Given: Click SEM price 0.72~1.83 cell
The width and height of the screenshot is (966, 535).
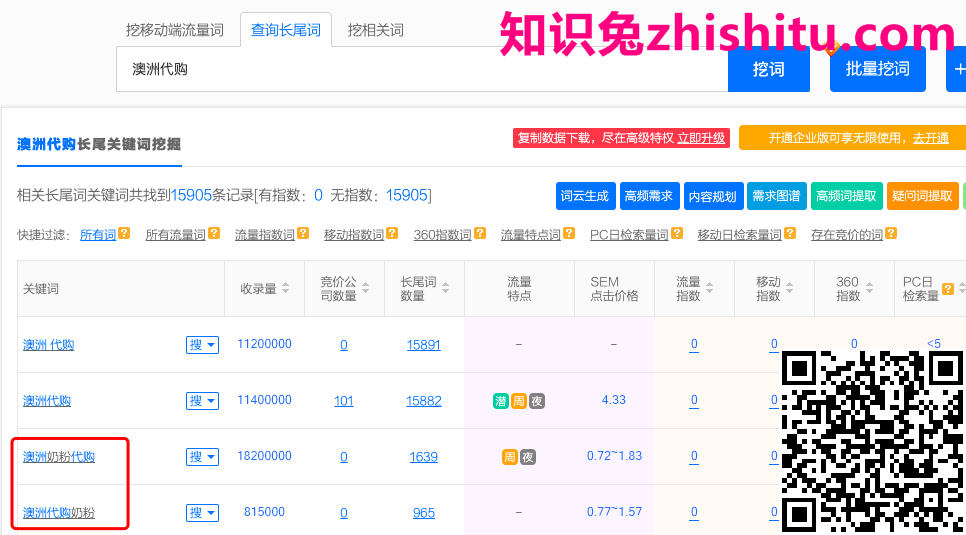Looking at the screenshot, I should [614, 456].
